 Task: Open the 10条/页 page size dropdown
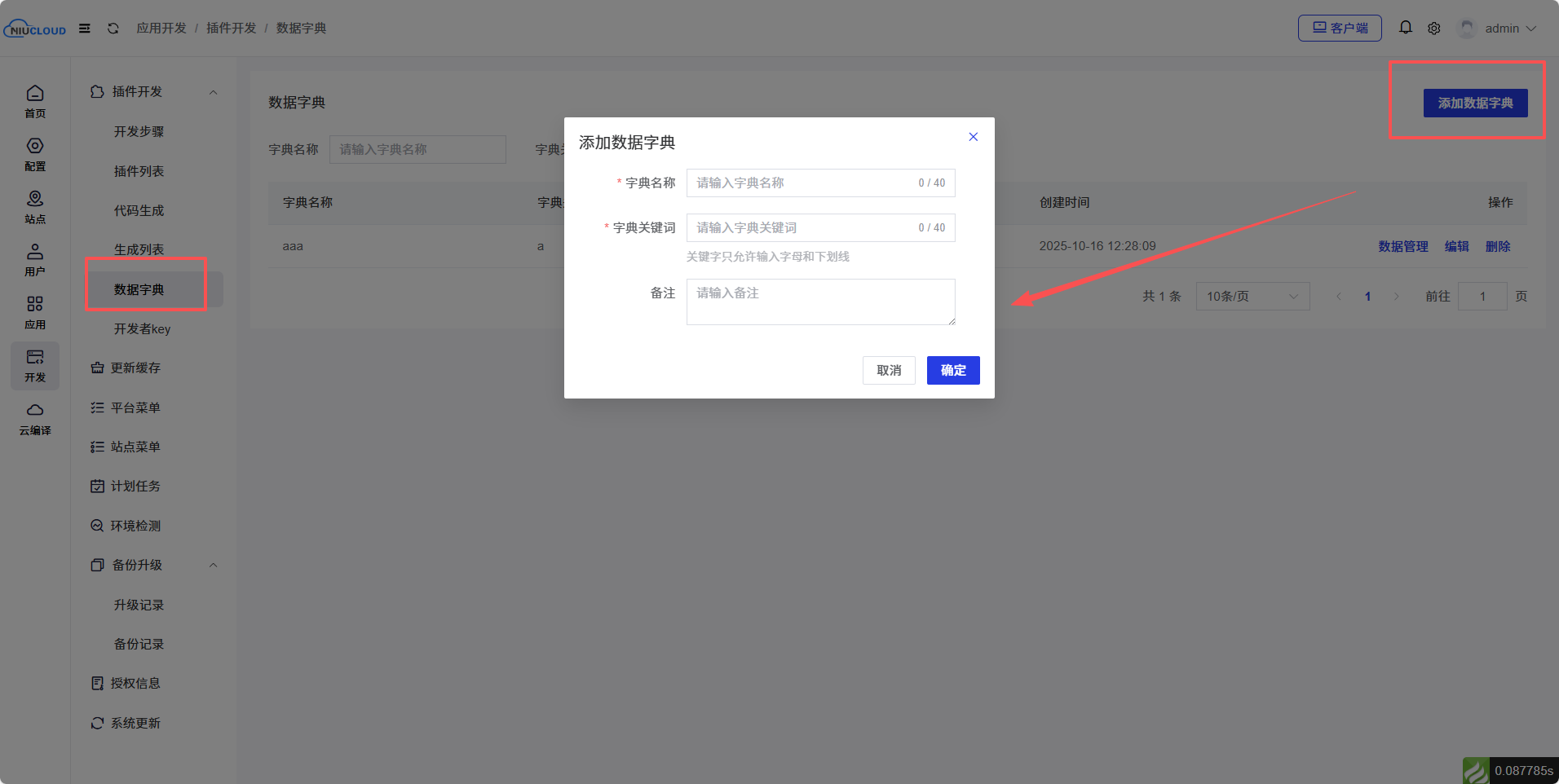1252,297
